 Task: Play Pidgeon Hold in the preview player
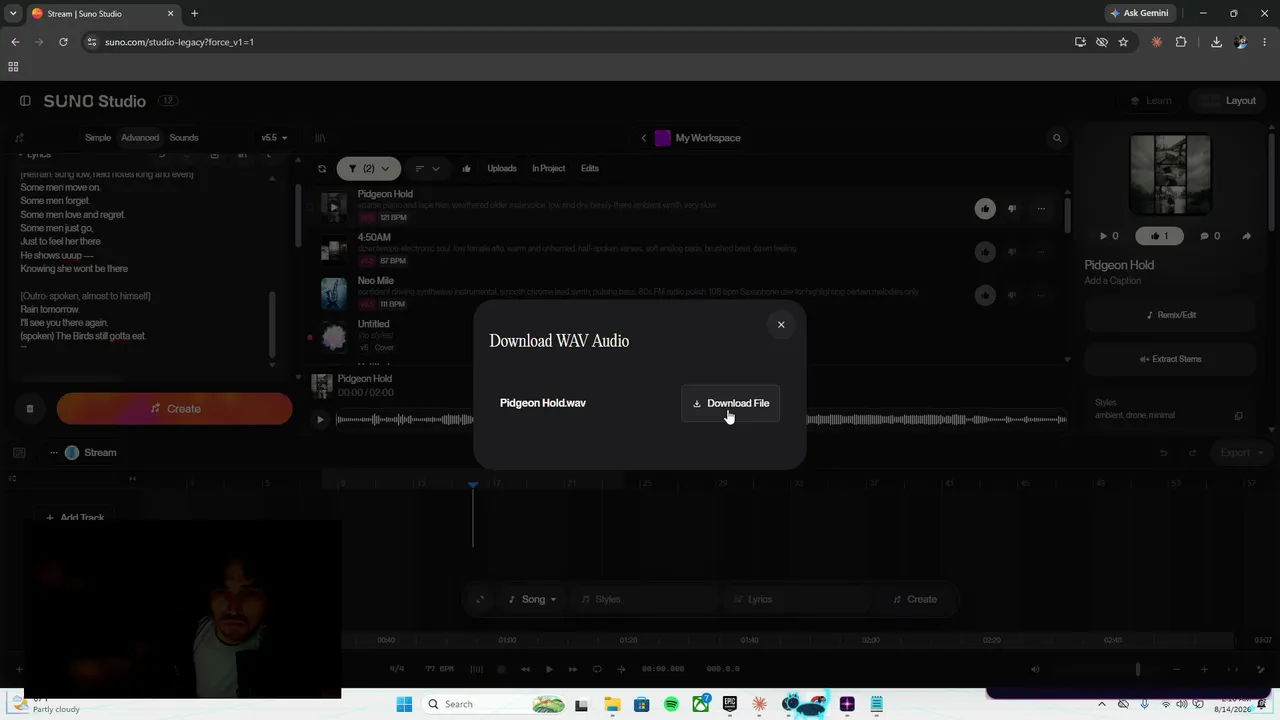[320, 420]
